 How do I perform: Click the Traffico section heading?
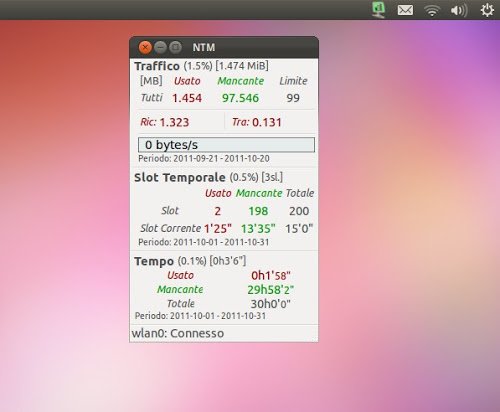(x=157, y=66)
